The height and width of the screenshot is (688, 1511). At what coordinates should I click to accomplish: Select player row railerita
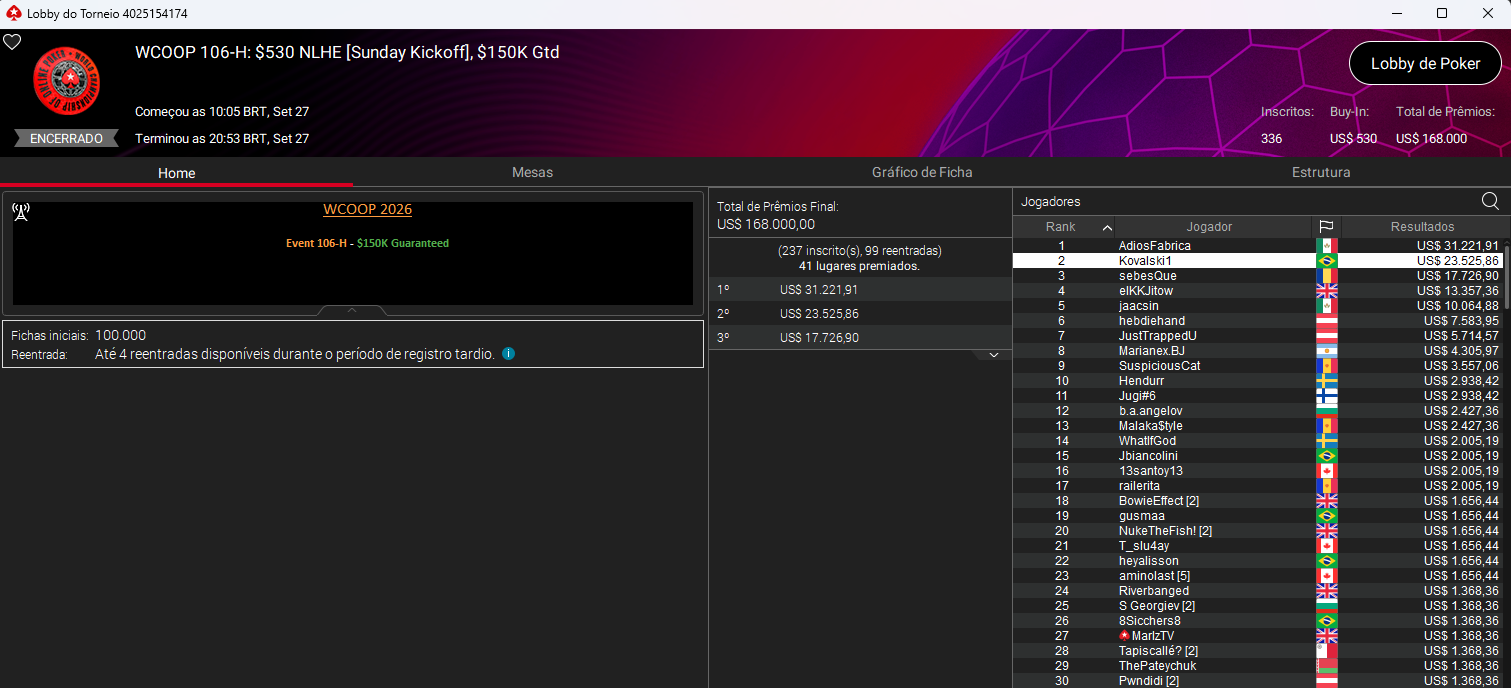1258,486
